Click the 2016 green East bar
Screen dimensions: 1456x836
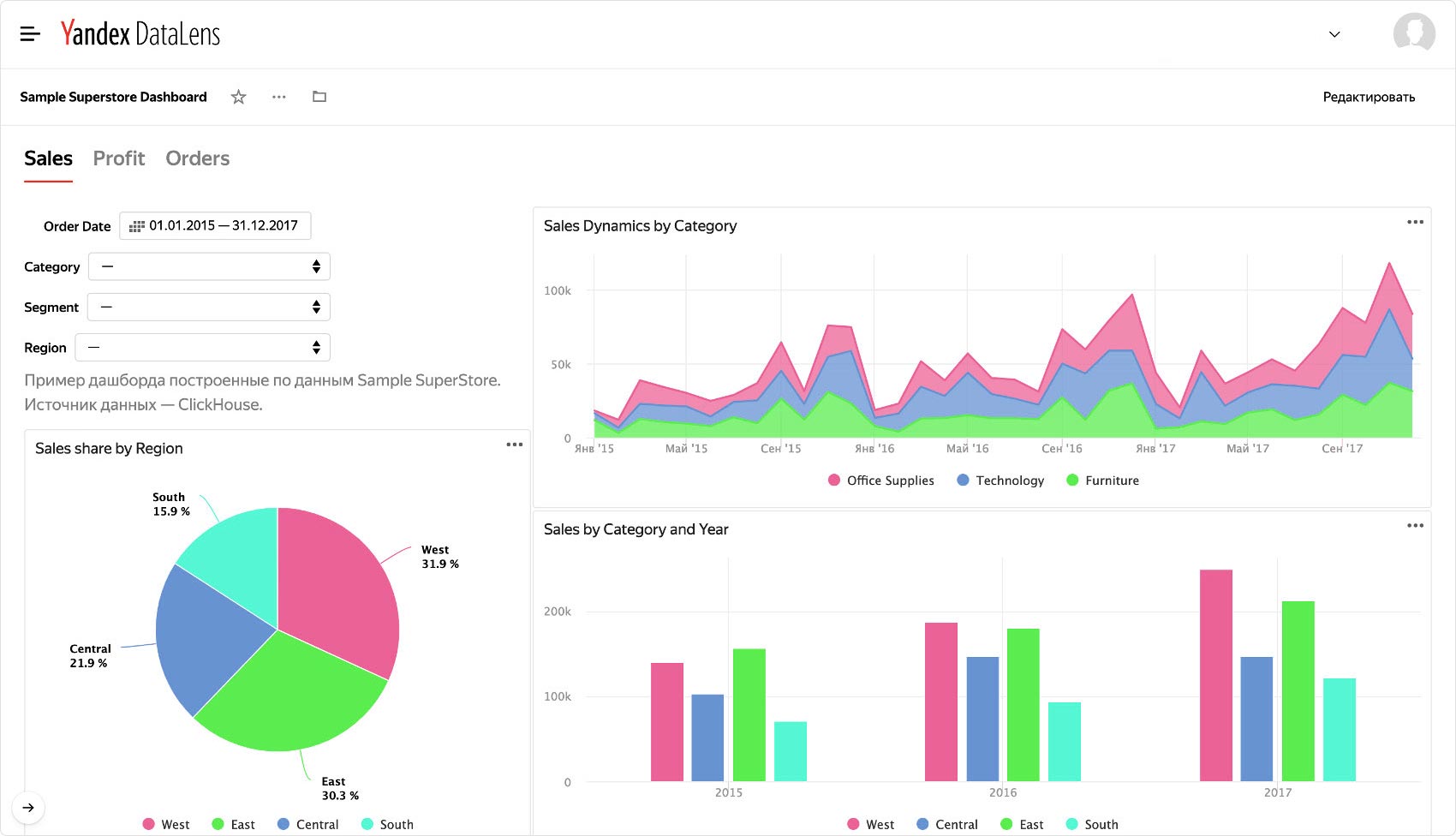coord(1023,705)
